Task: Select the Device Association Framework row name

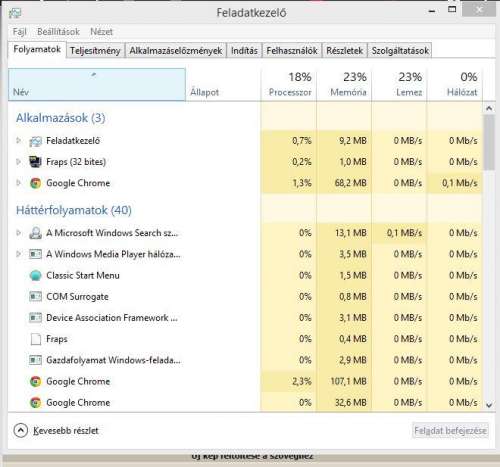Action: point(112,318)
